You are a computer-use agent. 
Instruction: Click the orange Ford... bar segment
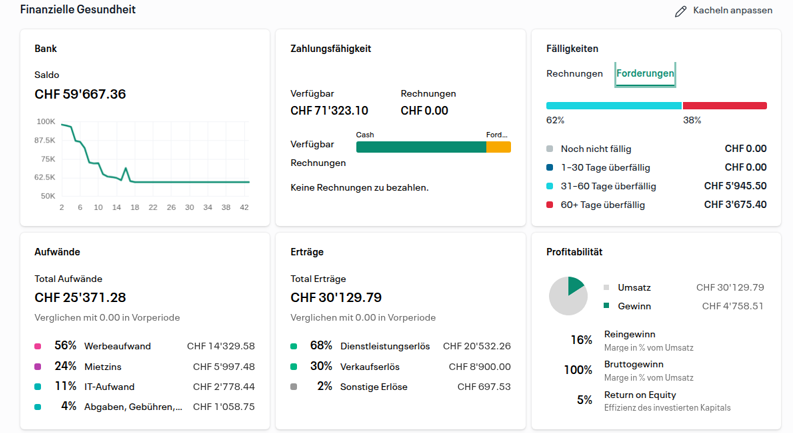pos(499,147)
